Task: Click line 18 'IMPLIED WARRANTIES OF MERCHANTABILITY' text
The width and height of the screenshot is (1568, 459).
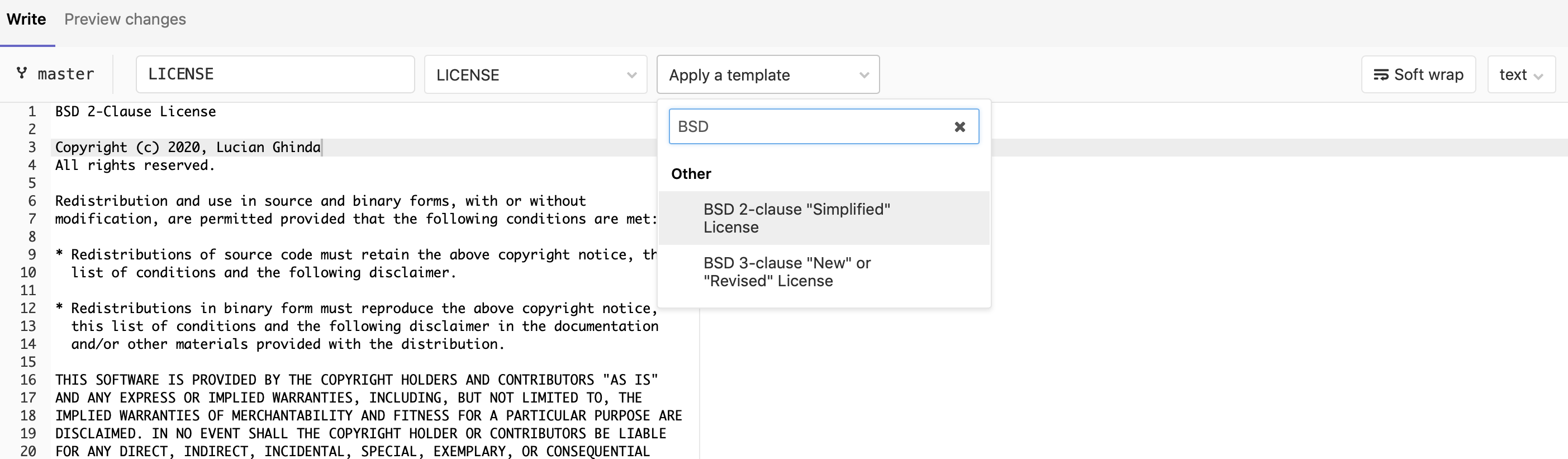Action: click(368, 415)
